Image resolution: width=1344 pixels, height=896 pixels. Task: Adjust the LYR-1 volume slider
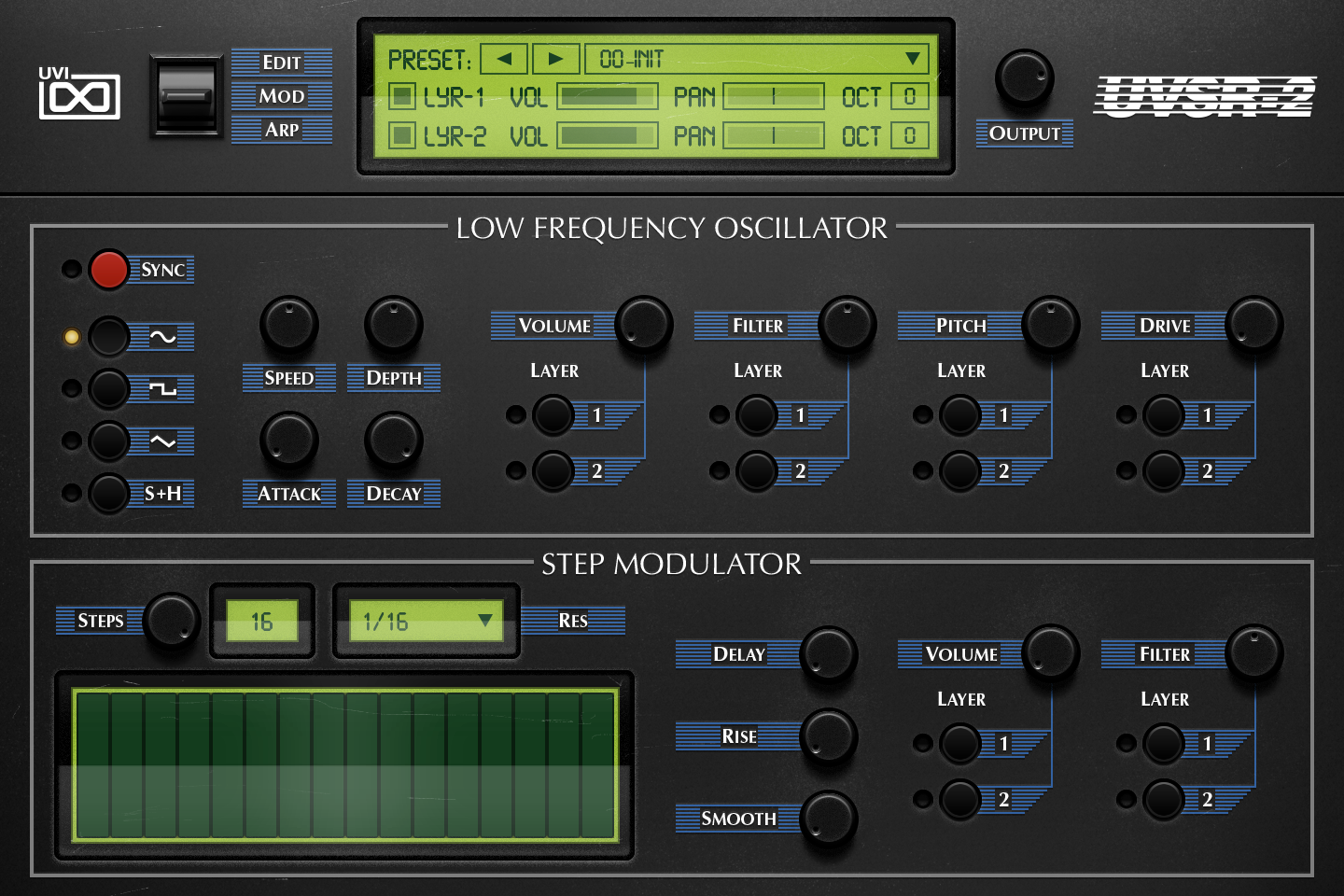coord(608,96)
